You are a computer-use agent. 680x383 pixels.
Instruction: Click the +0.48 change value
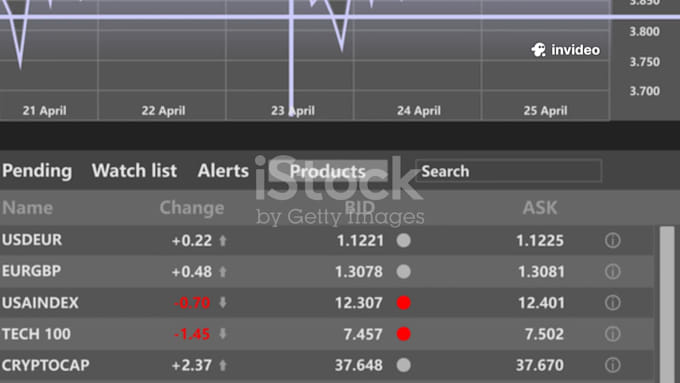(192, 272)
